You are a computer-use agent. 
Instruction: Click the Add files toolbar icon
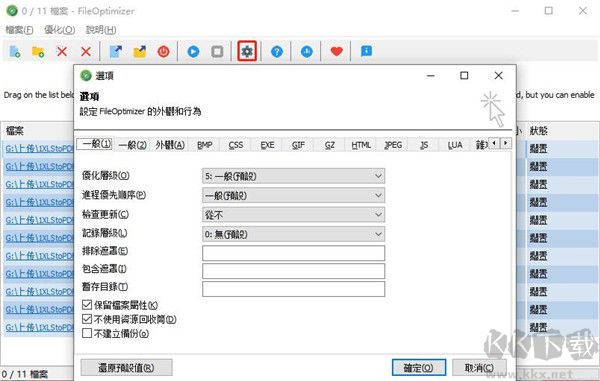(x=15, y=51)
